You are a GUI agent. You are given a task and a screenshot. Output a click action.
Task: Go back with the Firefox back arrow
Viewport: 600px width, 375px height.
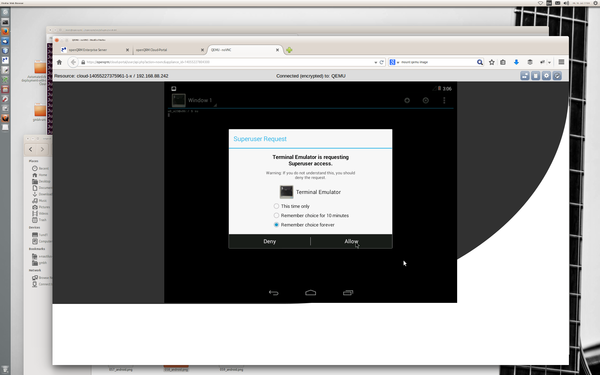click(x=73, y=62)
